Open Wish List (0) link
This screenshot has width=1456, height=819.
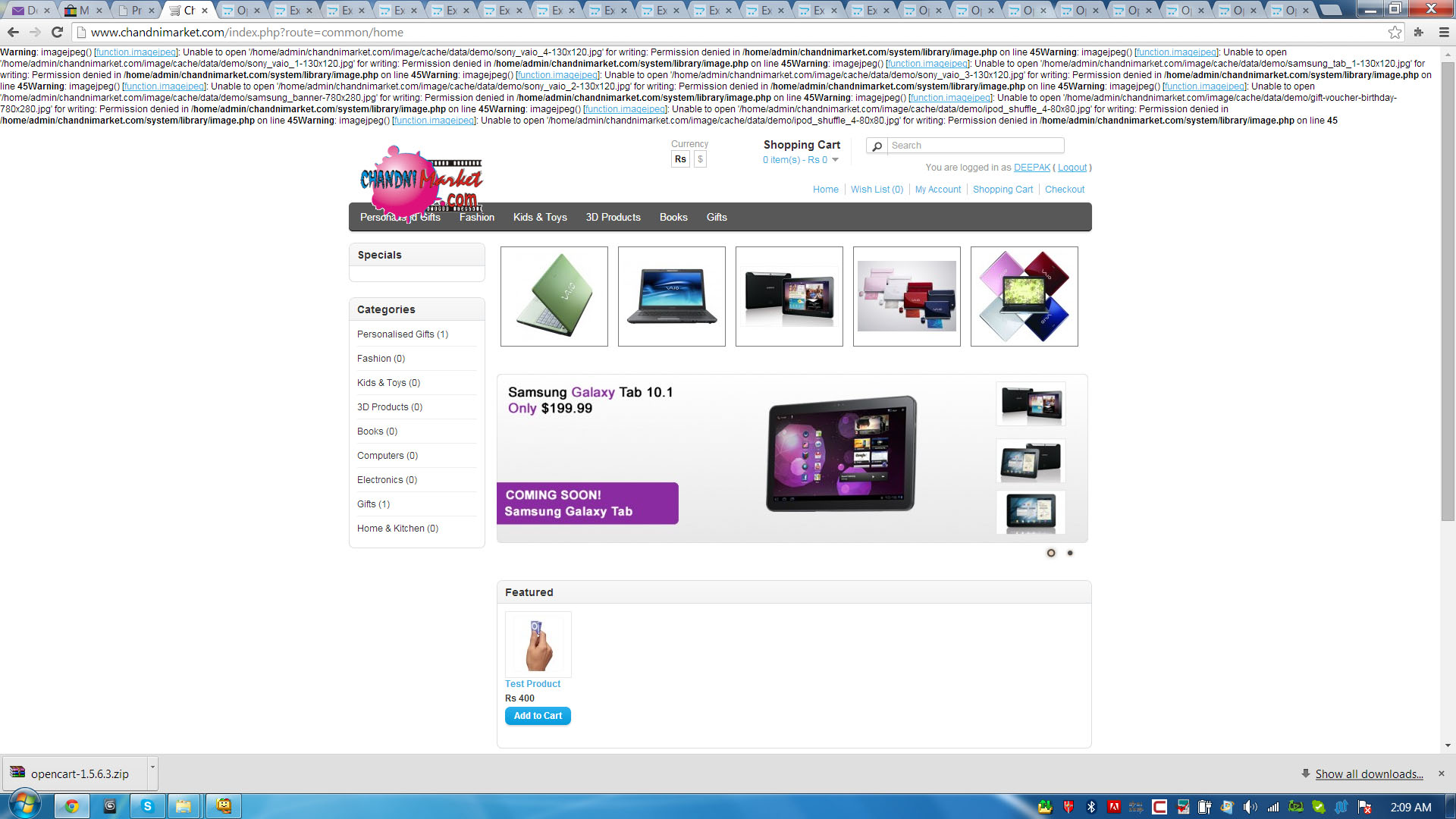tap(877, 190)
